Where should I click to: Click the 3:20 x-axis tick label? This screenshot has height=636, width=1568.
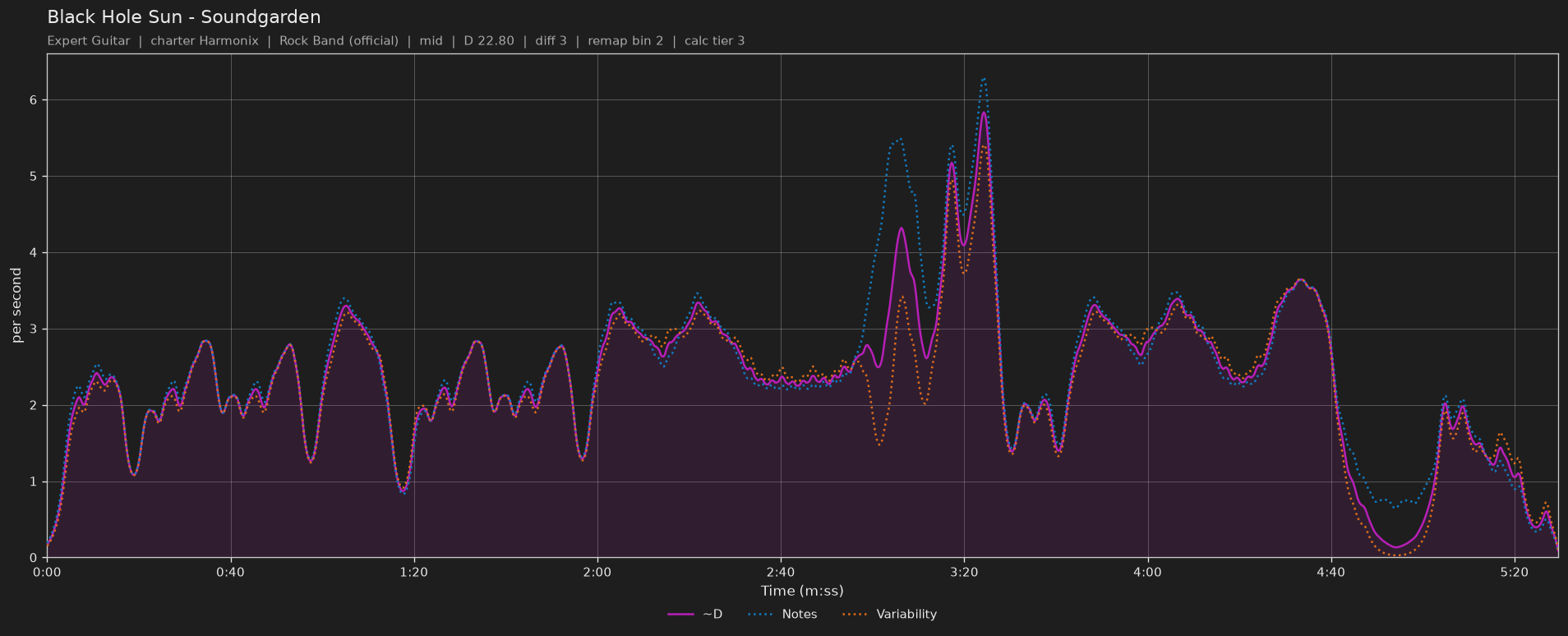964,573
